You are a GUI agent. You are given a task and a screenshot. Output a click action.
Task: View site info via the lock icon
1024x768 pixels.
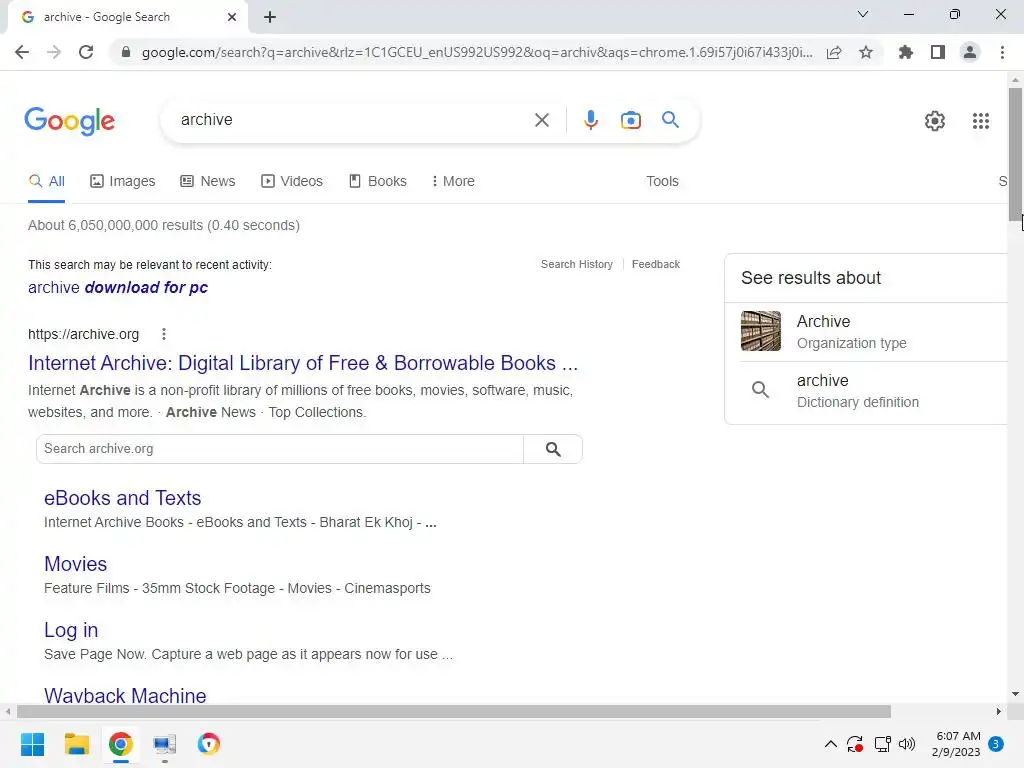click(x=126, y=52)
